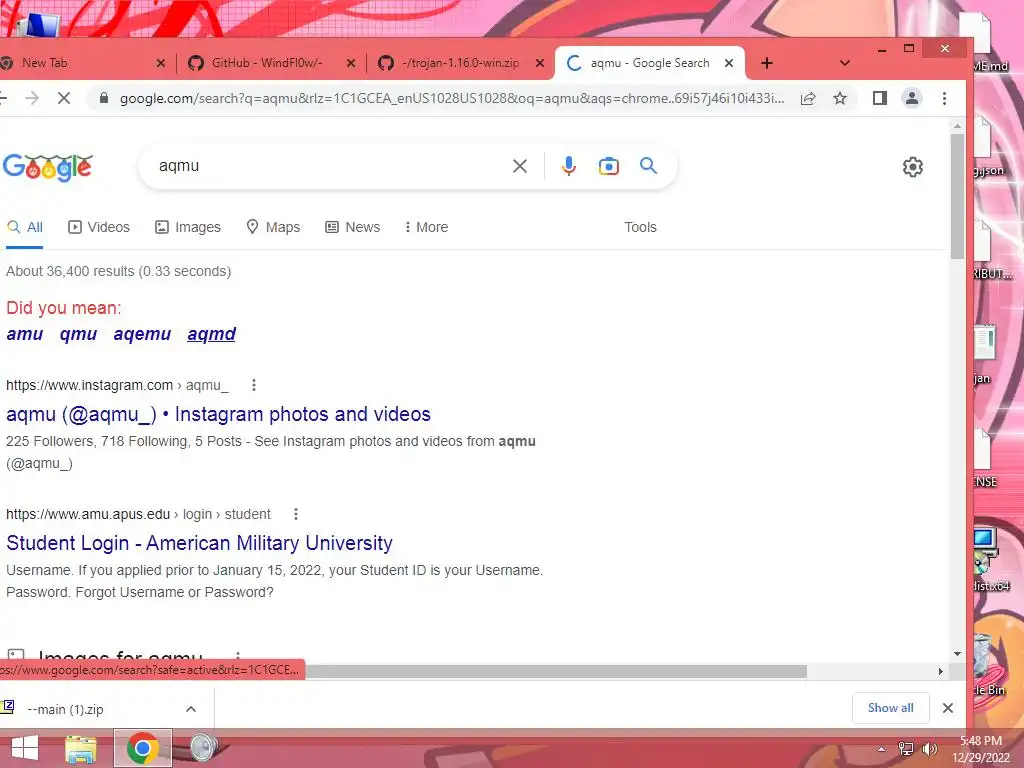
Task: Open the Chrome side panel
Action: pos(880,99)
